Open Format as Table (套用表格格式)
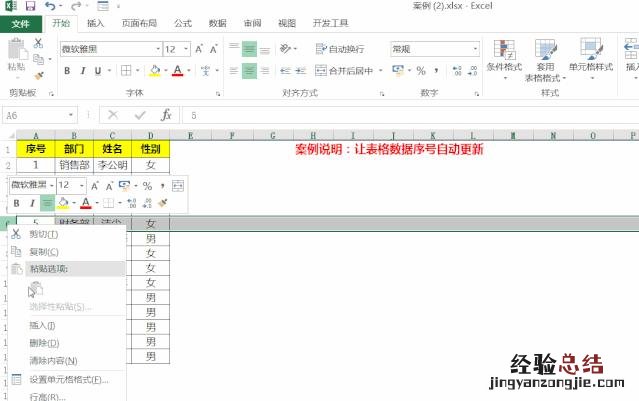Viewport: 639px width, 401px height. point(545,60)
